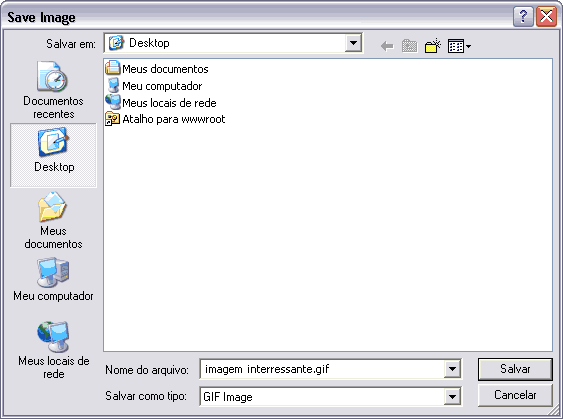Expand the Nome do arquivo dropdown arrow
Viewport: 563px width, 419px height.
pyautogui.click(x=452, y=369)
